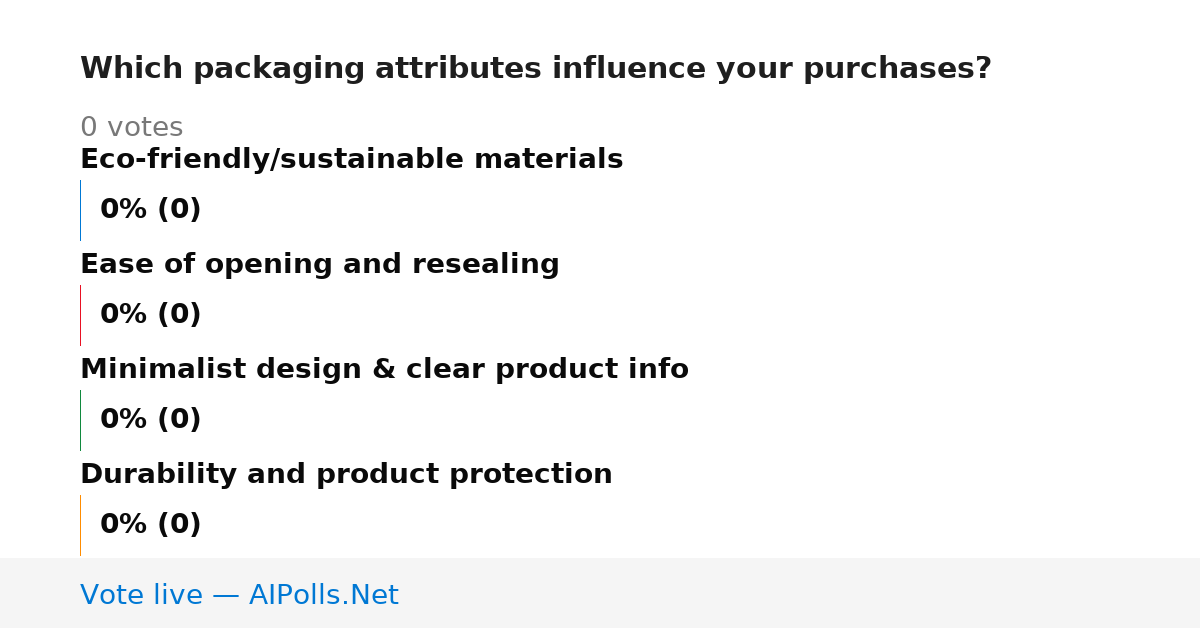Click the red bar under Ease of opening
This screenshot has width=1200, height=628.
point(80,315)
